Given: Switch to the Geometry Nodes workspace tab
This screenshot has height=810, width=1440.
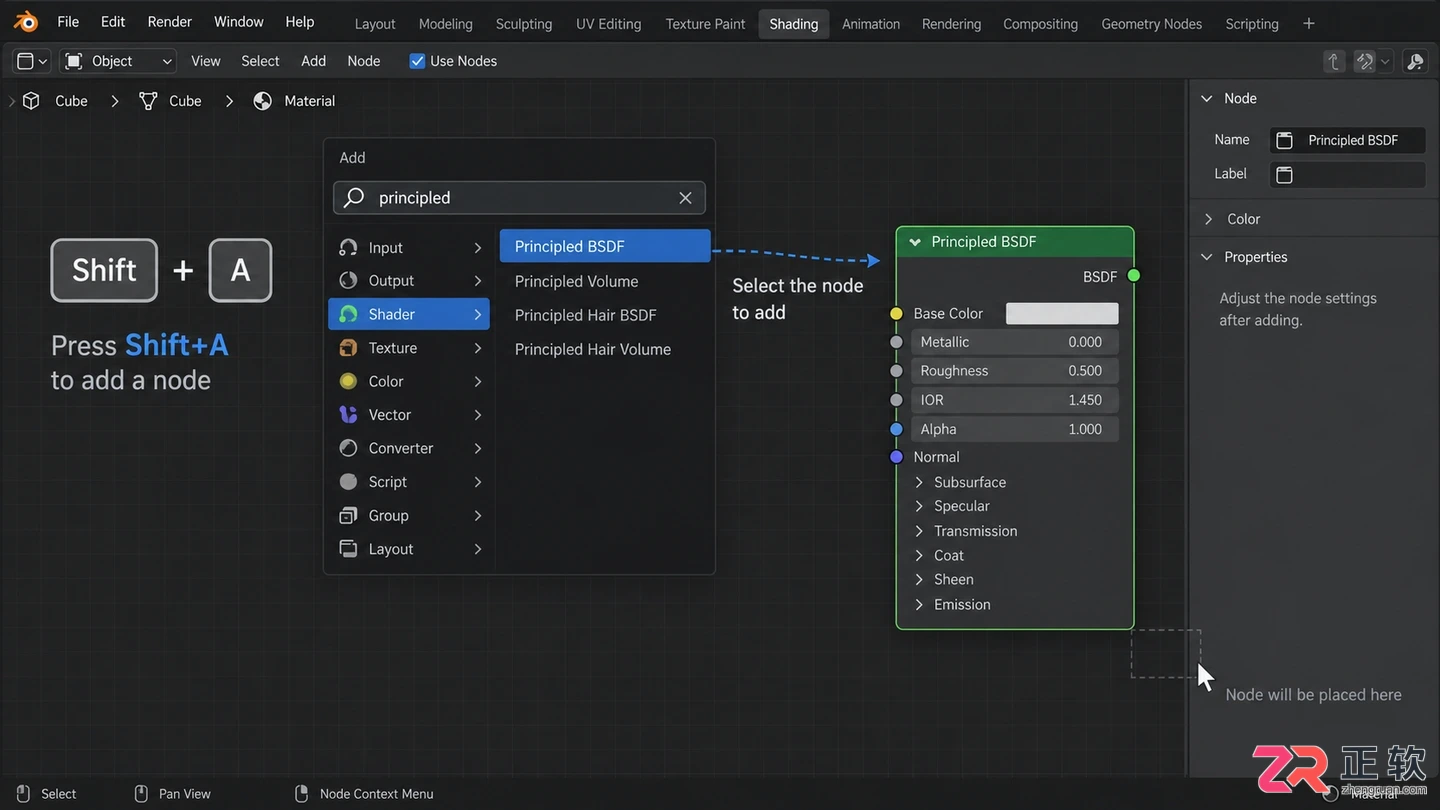Looking at the screenshot, I should pyautogui.click(x=1151, y=24).
